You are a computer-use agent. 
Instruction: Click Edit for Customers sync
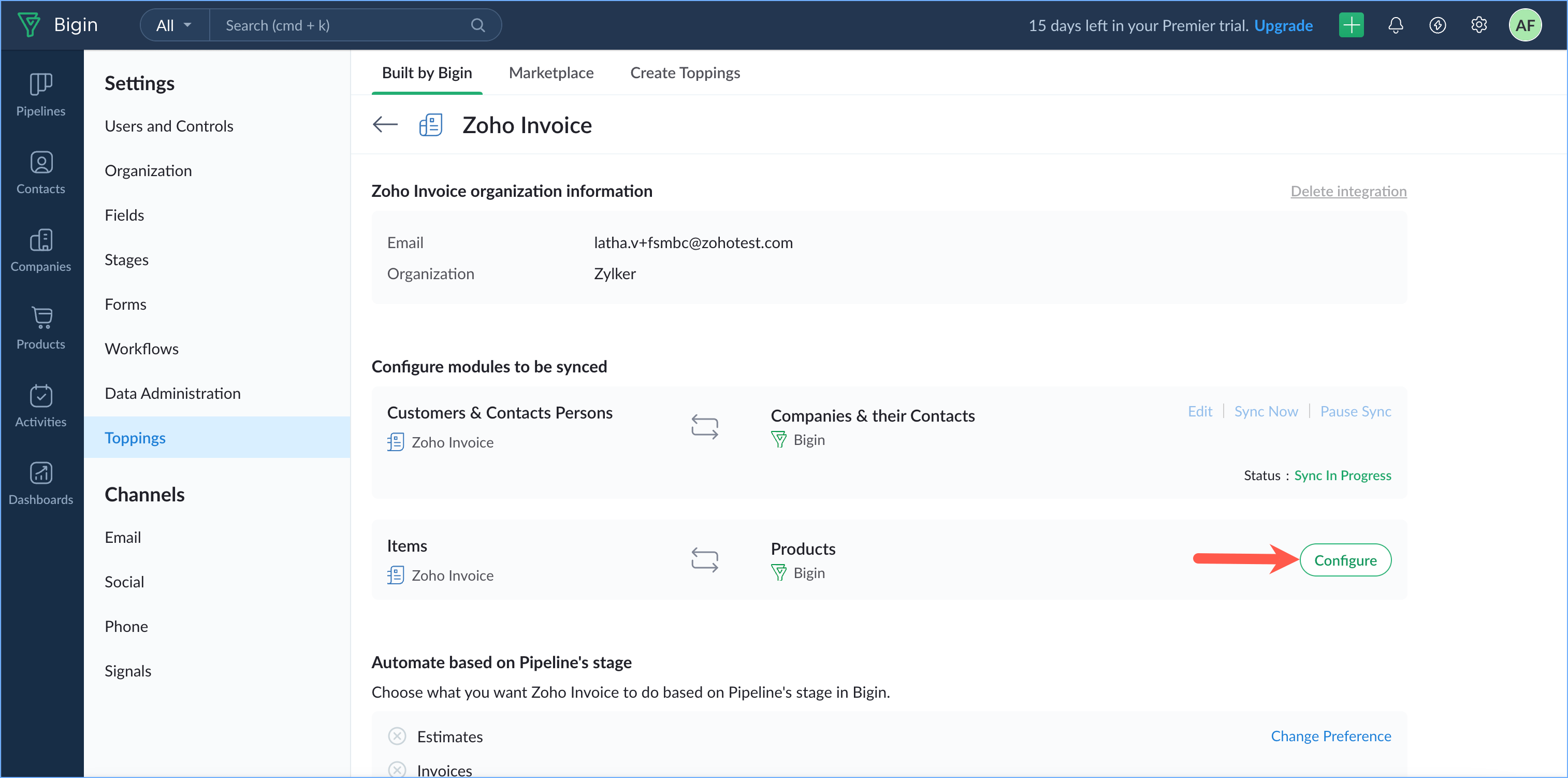(x=1200, y=411)
